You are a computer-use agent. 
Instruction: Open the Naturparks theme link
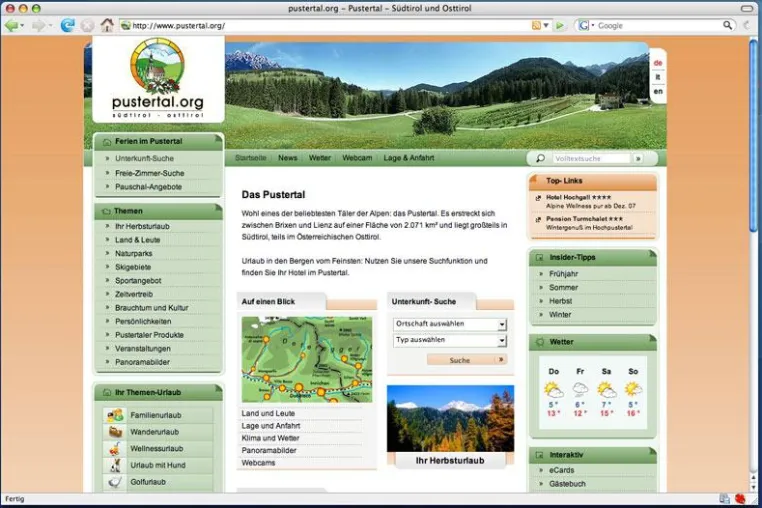[x=134, y=253]
